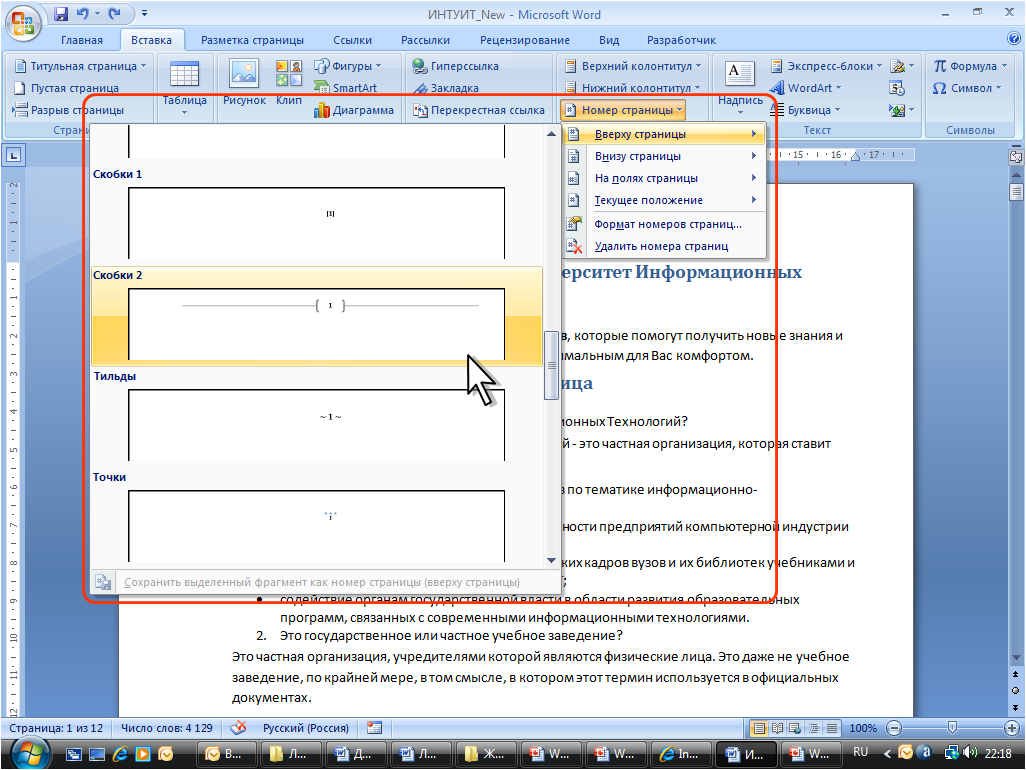Insert Перекрестная ссылка cross-reference

tap(479, 110)
